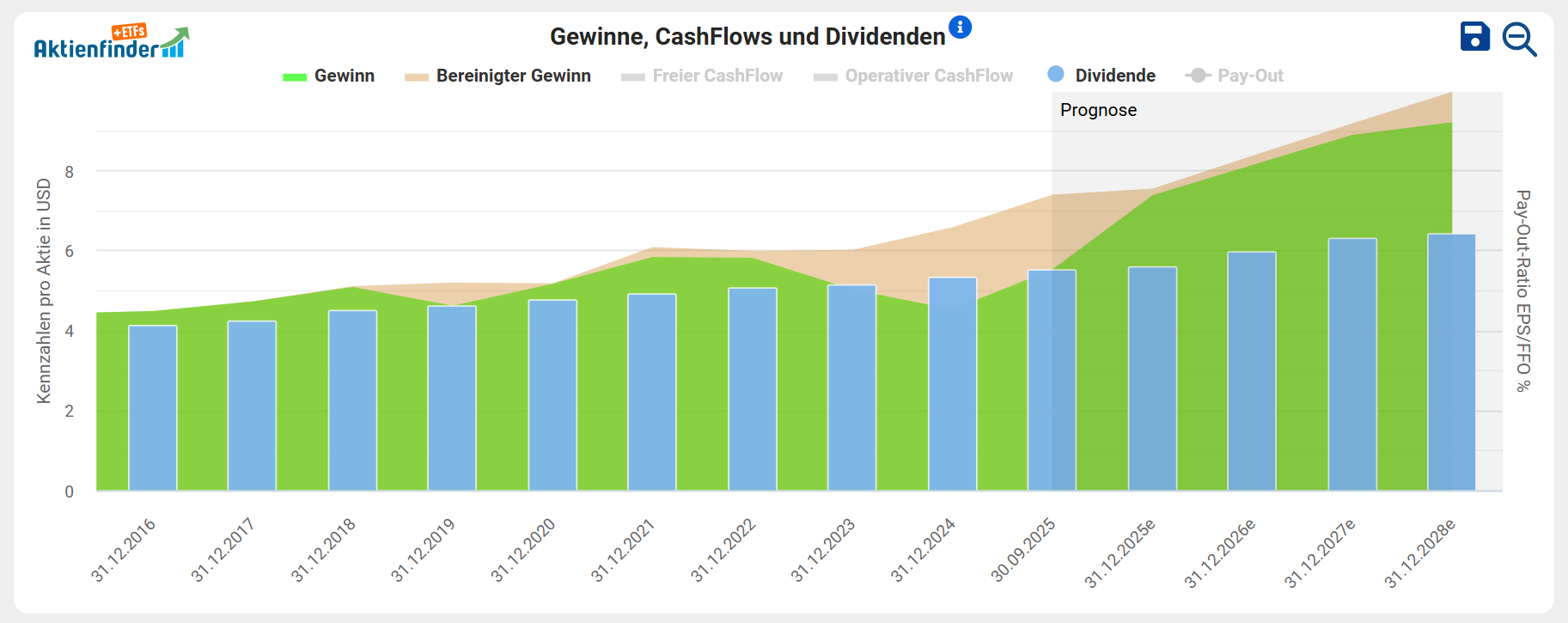Image resolution: width=1568 pixels, height=623 pixels.
Task: Hide the Dividende series via legend
Action: [1114, 76]
